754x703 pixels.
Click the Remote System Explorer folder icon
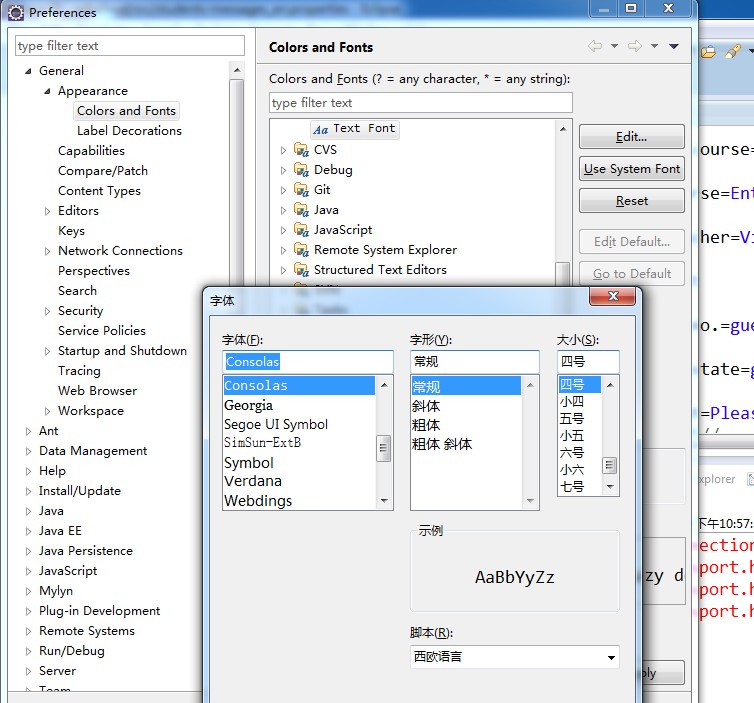[x=302, y=250]
